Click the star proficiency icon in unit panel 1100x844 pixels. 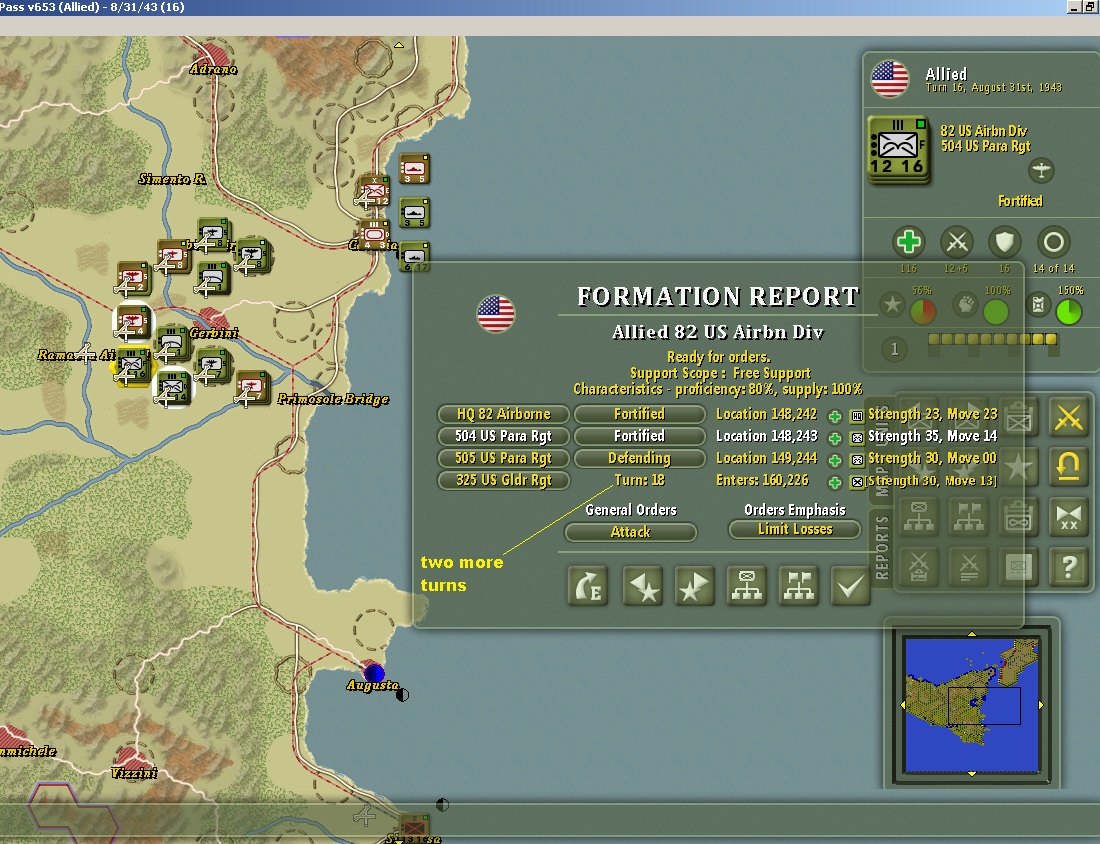(x=892, y=305)
